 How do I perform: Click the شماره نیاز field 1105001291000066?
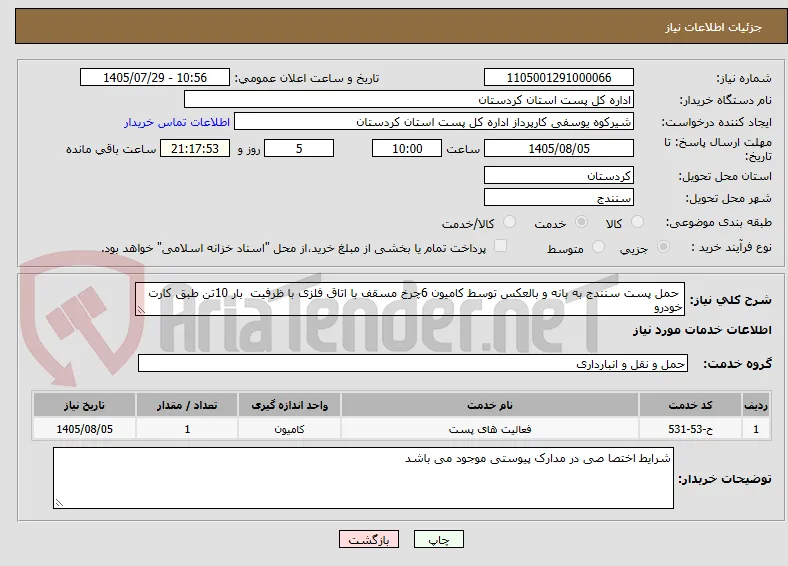click(559, 77)
